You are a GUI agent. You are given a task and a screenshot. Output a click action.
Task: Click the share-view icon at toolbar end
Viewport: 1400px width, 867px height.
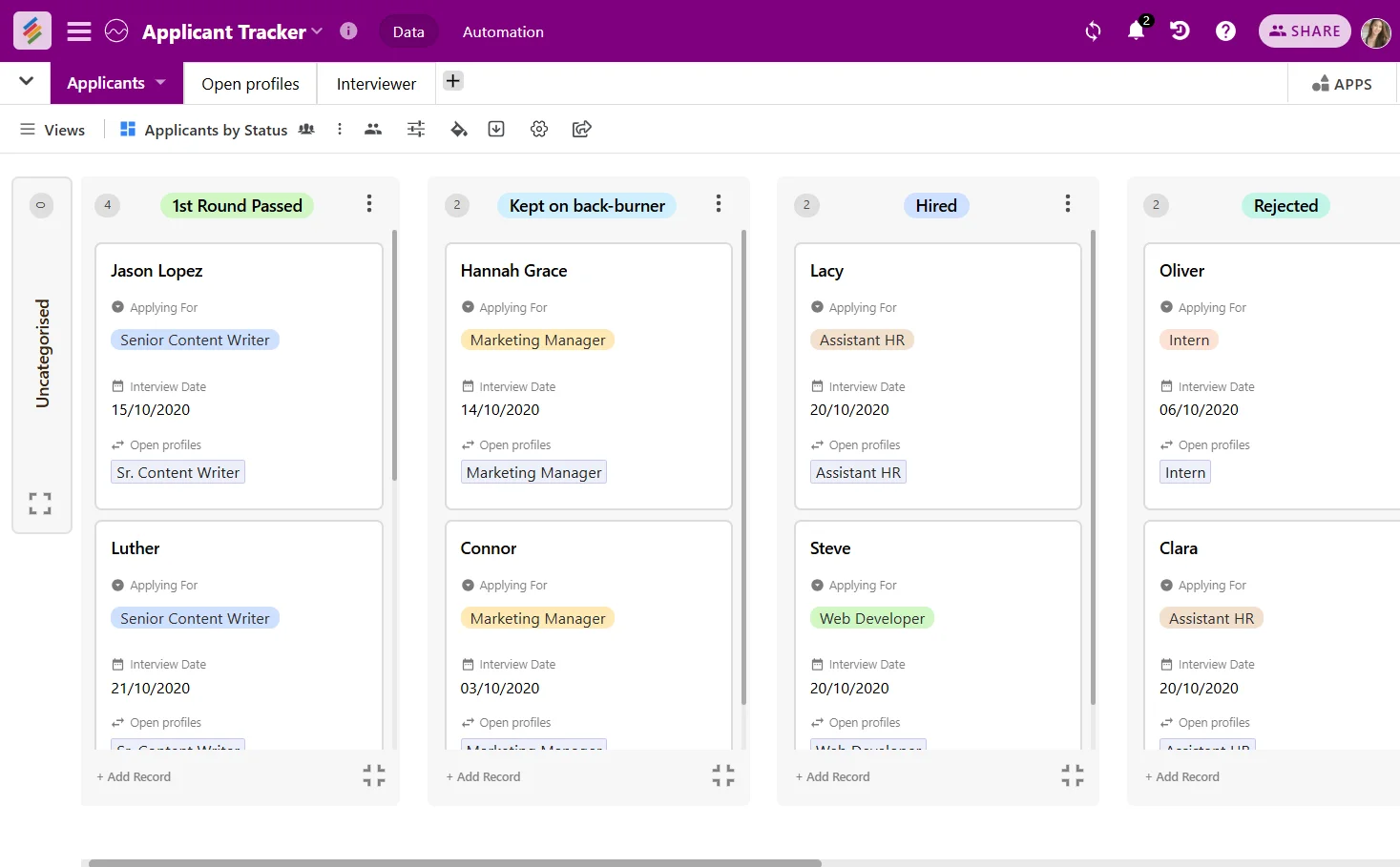(581, 128)
